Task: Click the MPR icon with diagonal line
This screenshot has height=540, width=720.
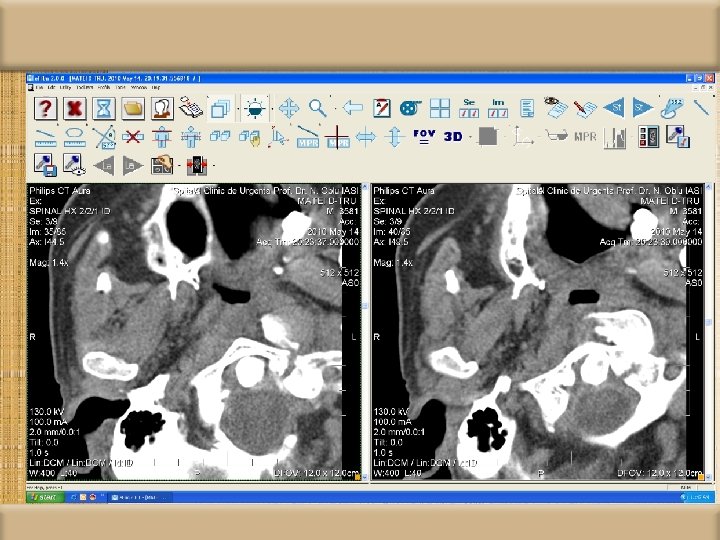Action: 308,137
